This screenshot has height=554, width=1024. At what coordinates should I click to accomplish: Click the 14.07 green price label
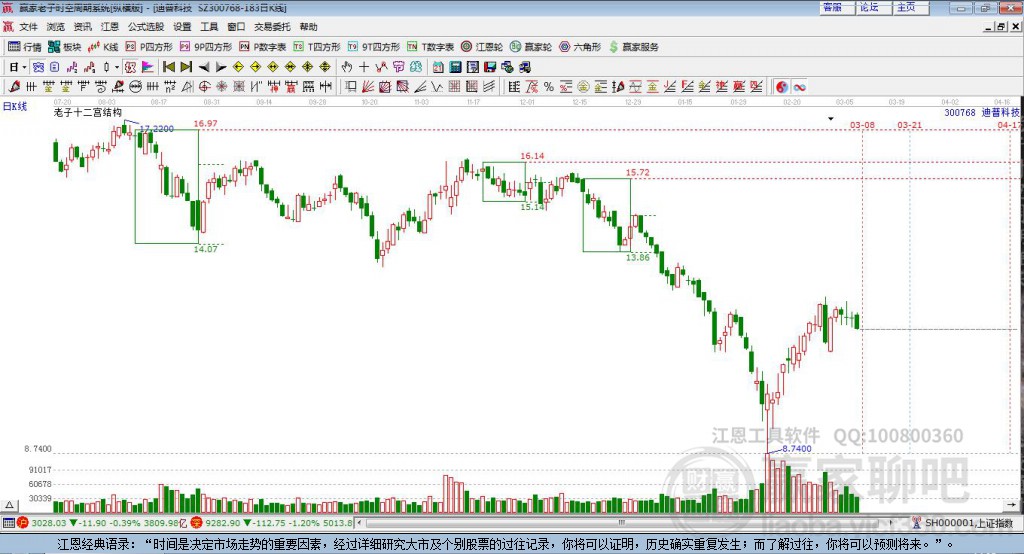pos(206,249)
